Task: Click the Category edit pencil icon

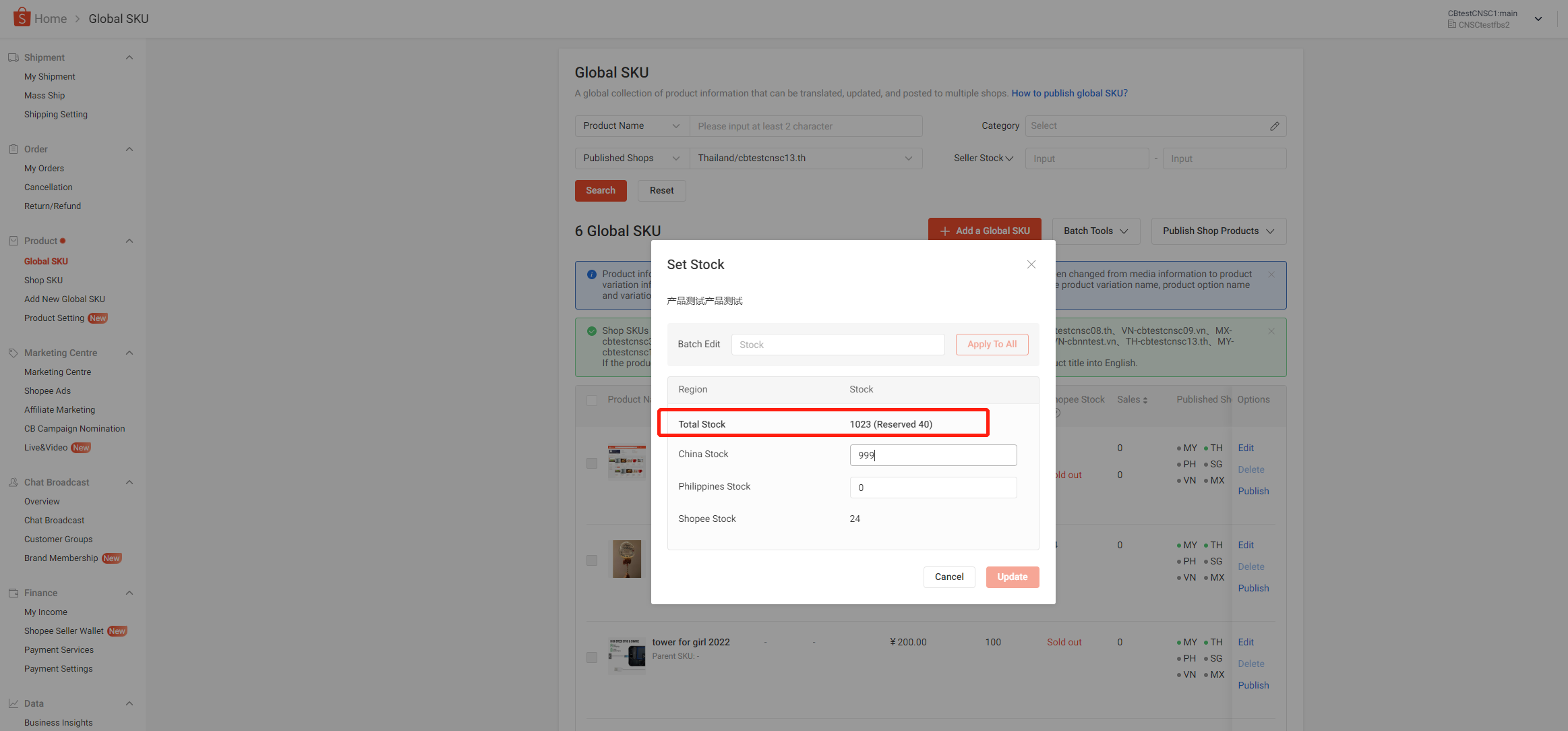Action: pos(1274,126)
